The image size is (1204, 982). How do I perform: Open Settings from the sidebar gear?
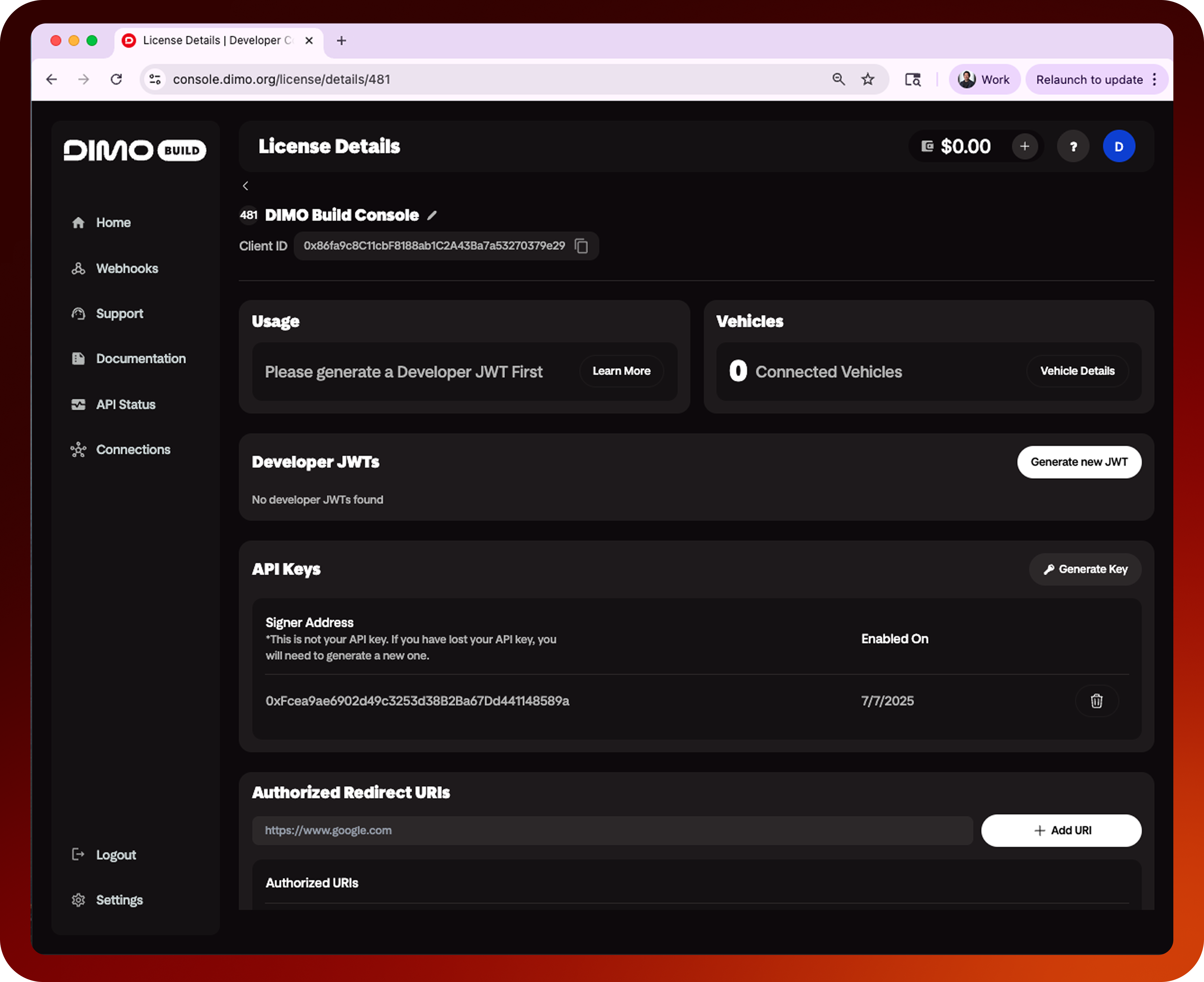pos(79,899)
